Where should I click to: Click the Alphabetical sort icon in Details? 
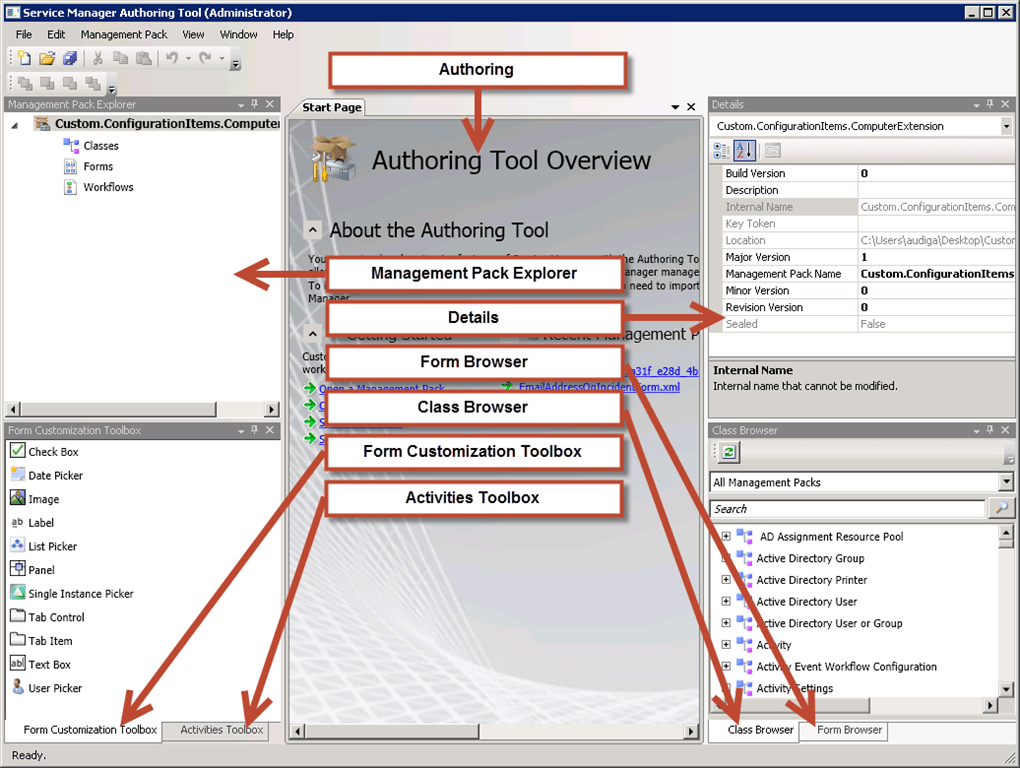click(744, 151)
